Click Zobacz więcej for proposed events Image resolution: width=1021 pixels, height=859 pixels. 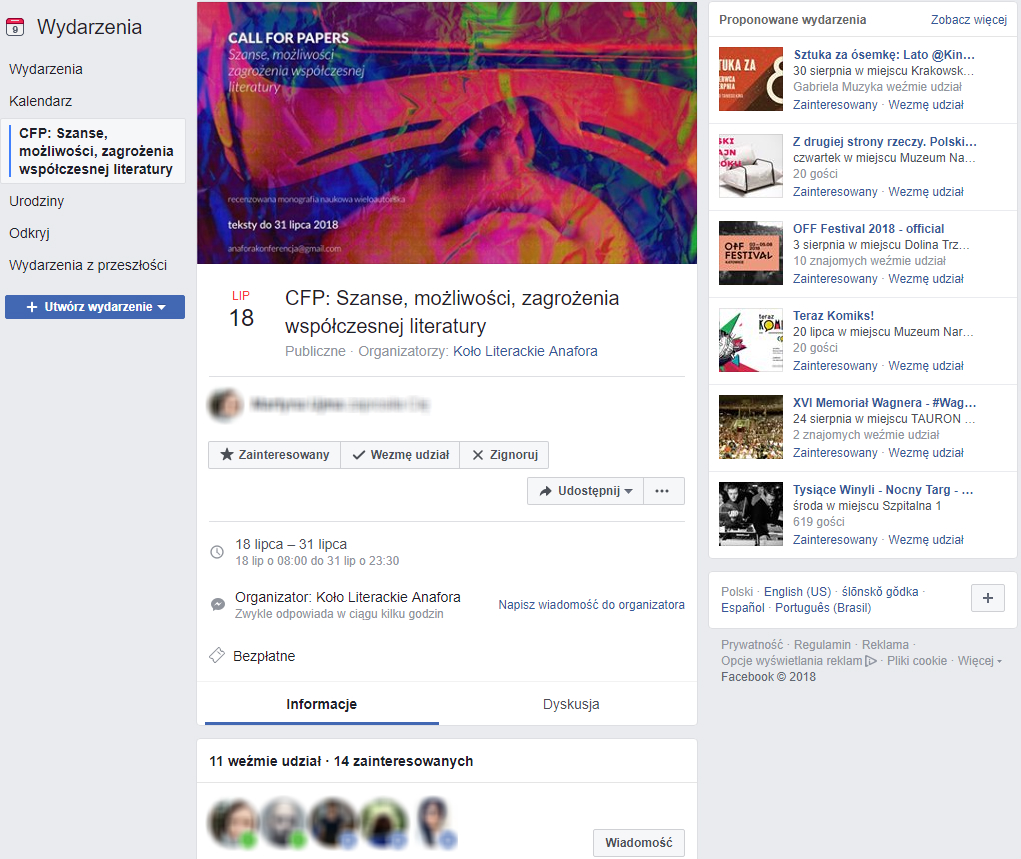[969, 20]
